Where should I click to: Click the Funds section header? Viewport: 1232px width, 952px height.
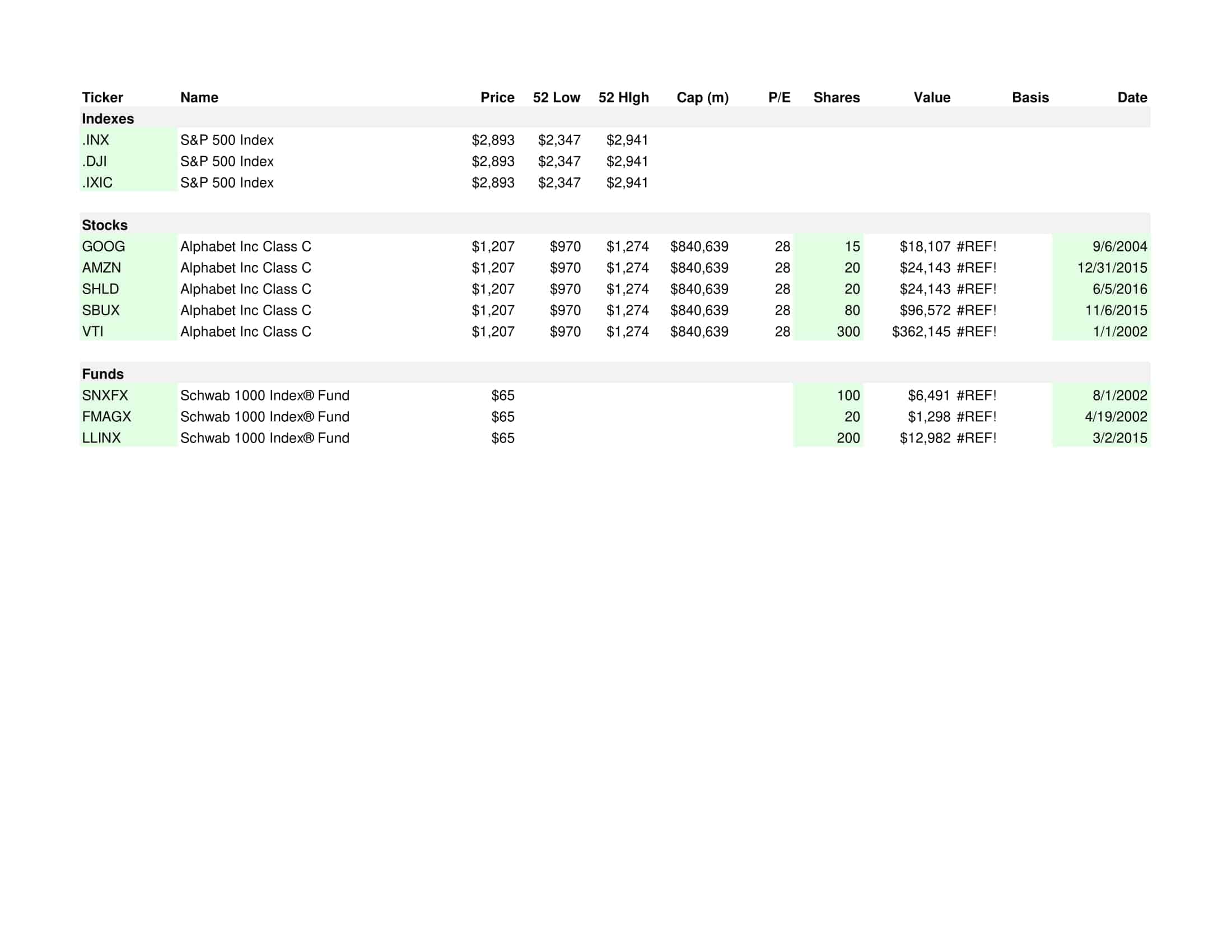pos(103,374)
